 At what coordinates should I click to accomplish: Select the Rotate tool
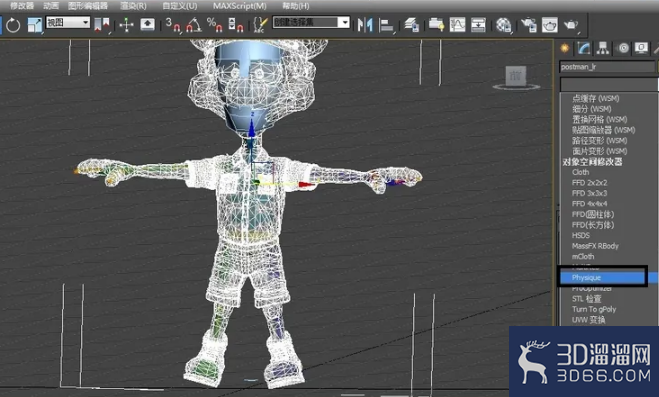click(13, 25)
